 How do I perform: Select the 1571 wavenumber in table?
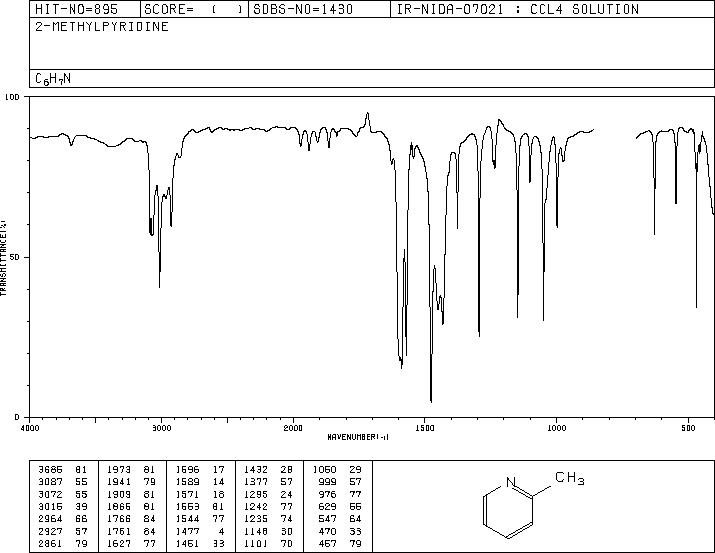coord(187,494)
